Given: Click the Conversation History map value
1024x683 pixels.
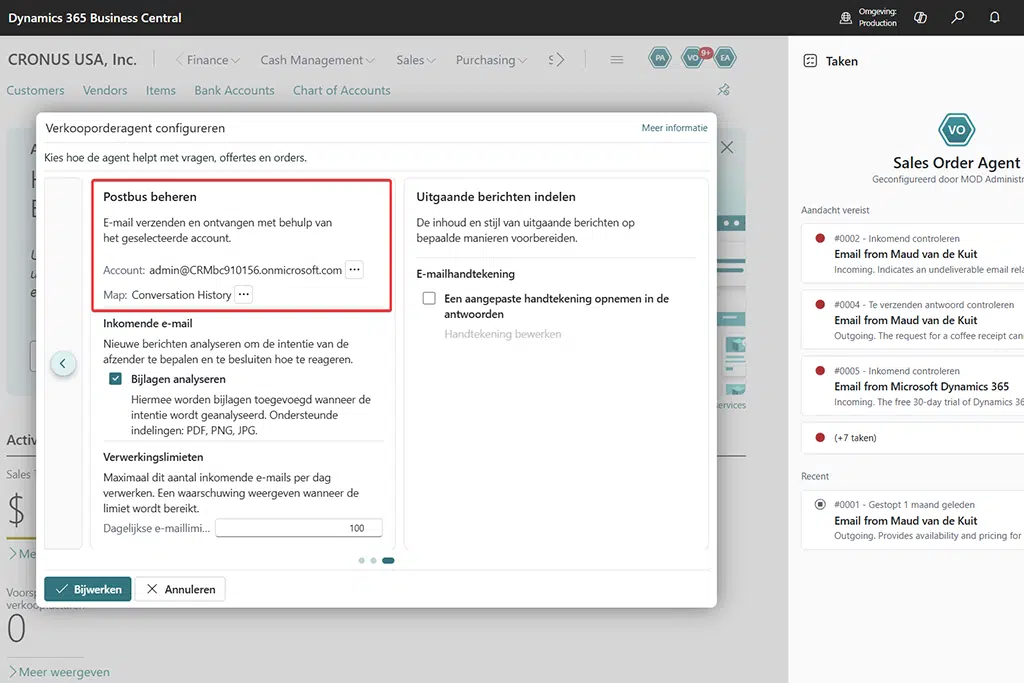Looking at the screenshot, I should (x=182, y=294).
